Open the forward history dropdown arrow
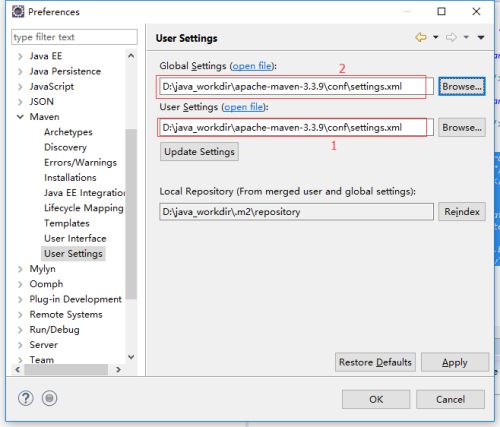This screenshot has height=427, width=500. click(466, 37)
